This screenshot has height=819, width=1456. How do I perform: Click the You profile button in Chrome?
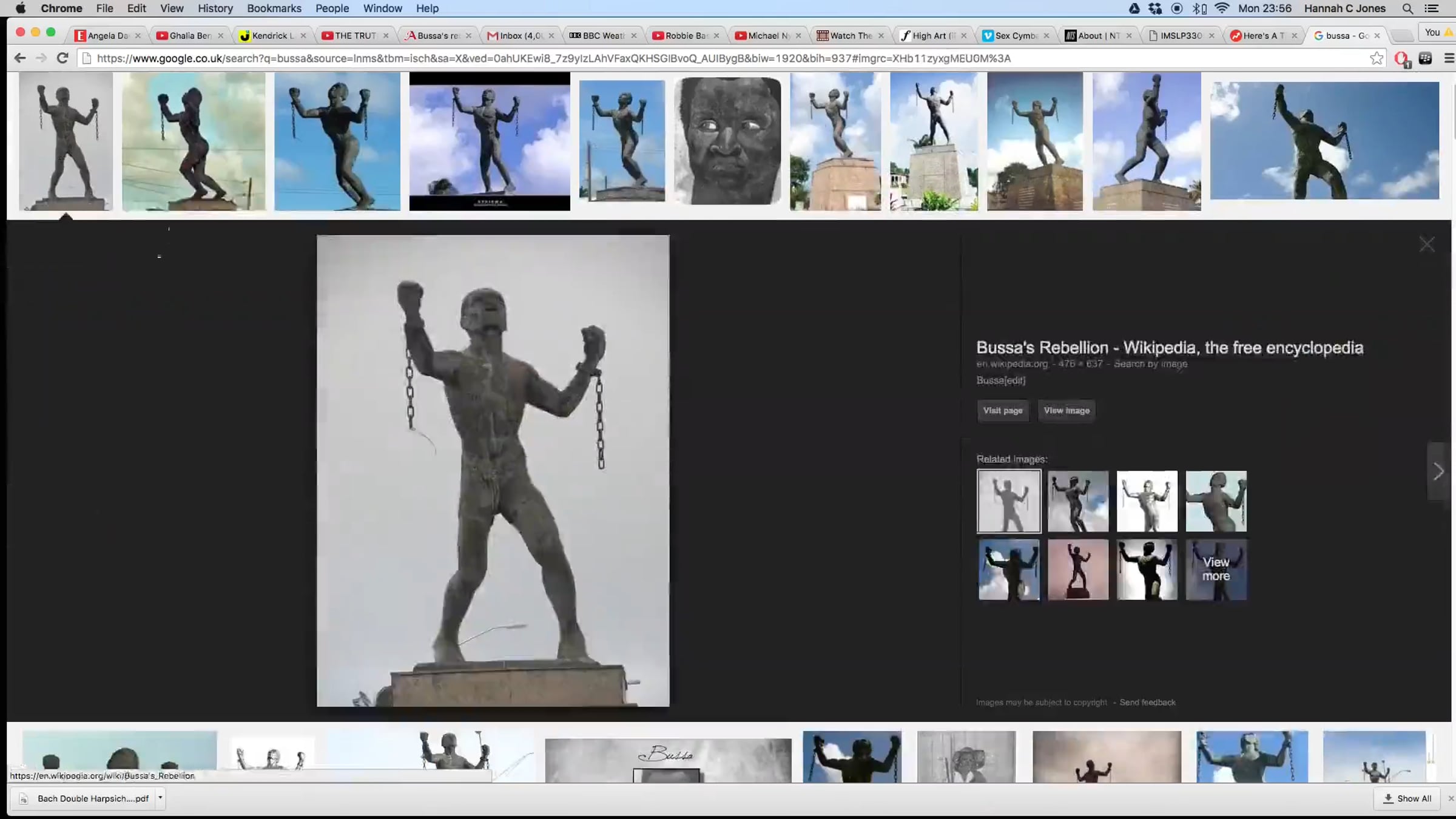1438,33
